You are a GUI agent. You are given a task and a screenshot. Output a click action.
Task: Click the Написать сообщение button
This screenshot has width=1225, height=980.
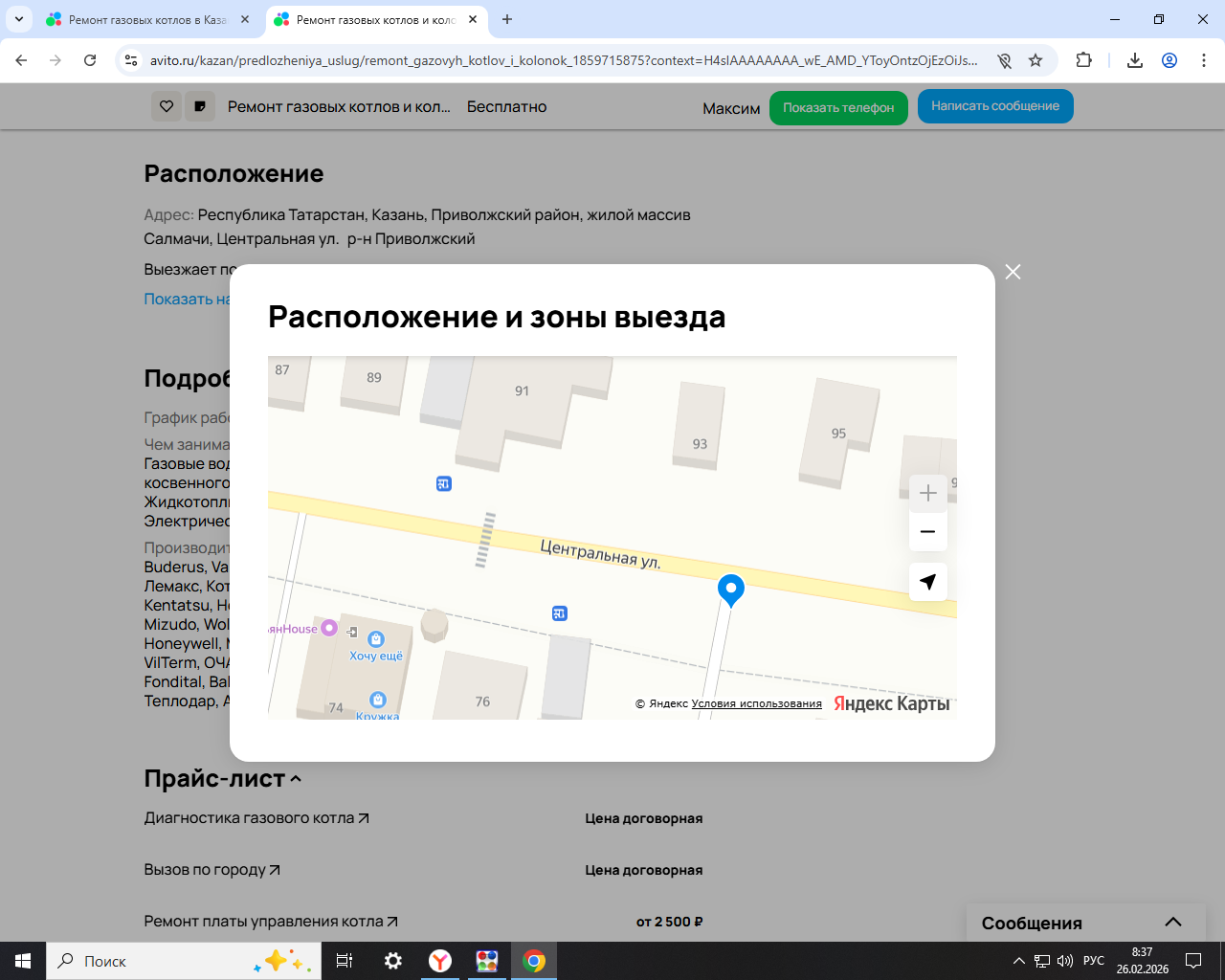point(994,106)
